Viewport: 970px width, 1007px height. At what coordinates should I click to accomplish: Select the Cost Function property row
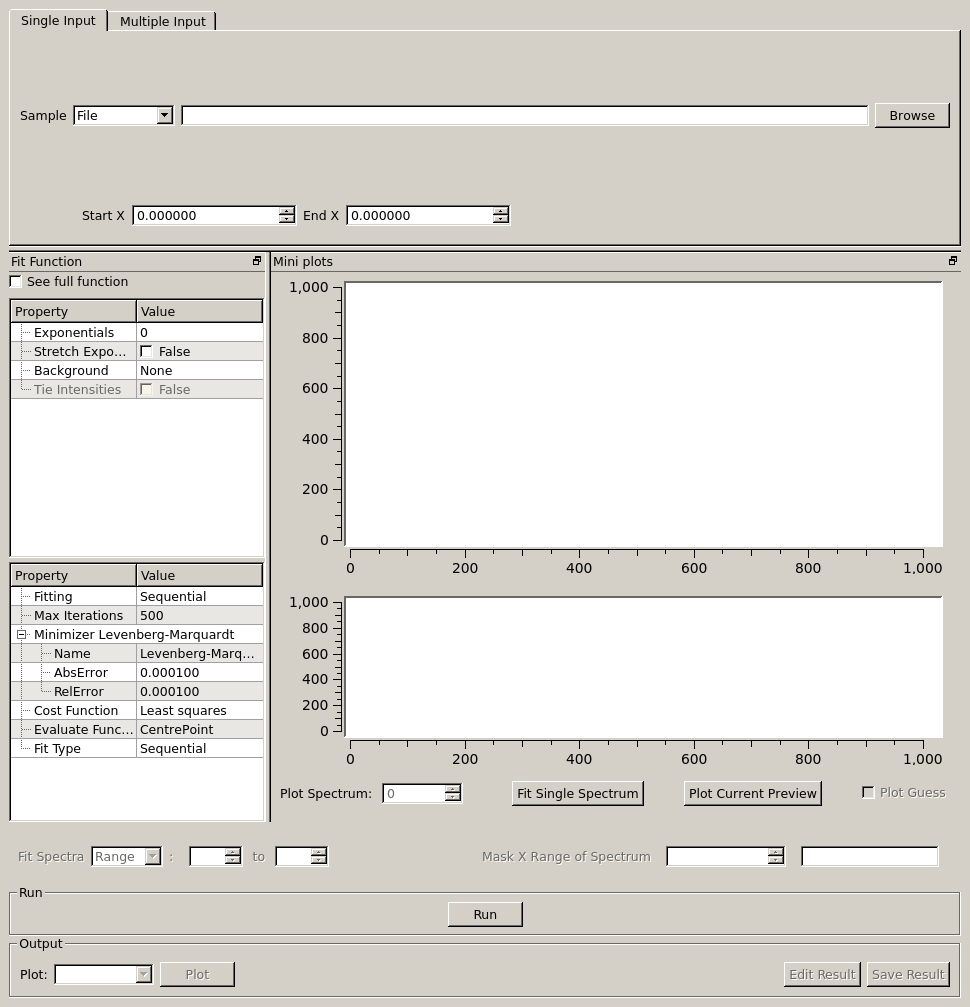[76, 711]
